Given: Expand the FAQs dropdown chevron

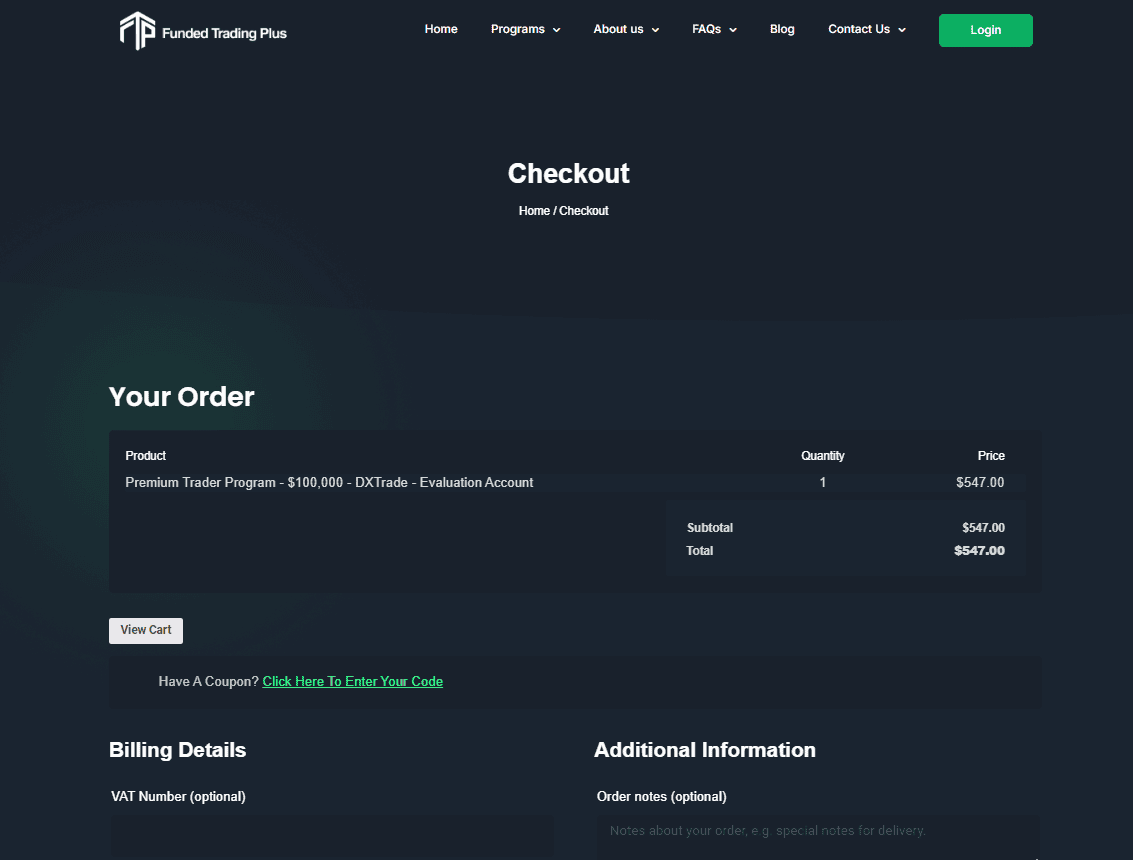Looking at the screenshot, I should pyautogui.click(x=733, y=30).
